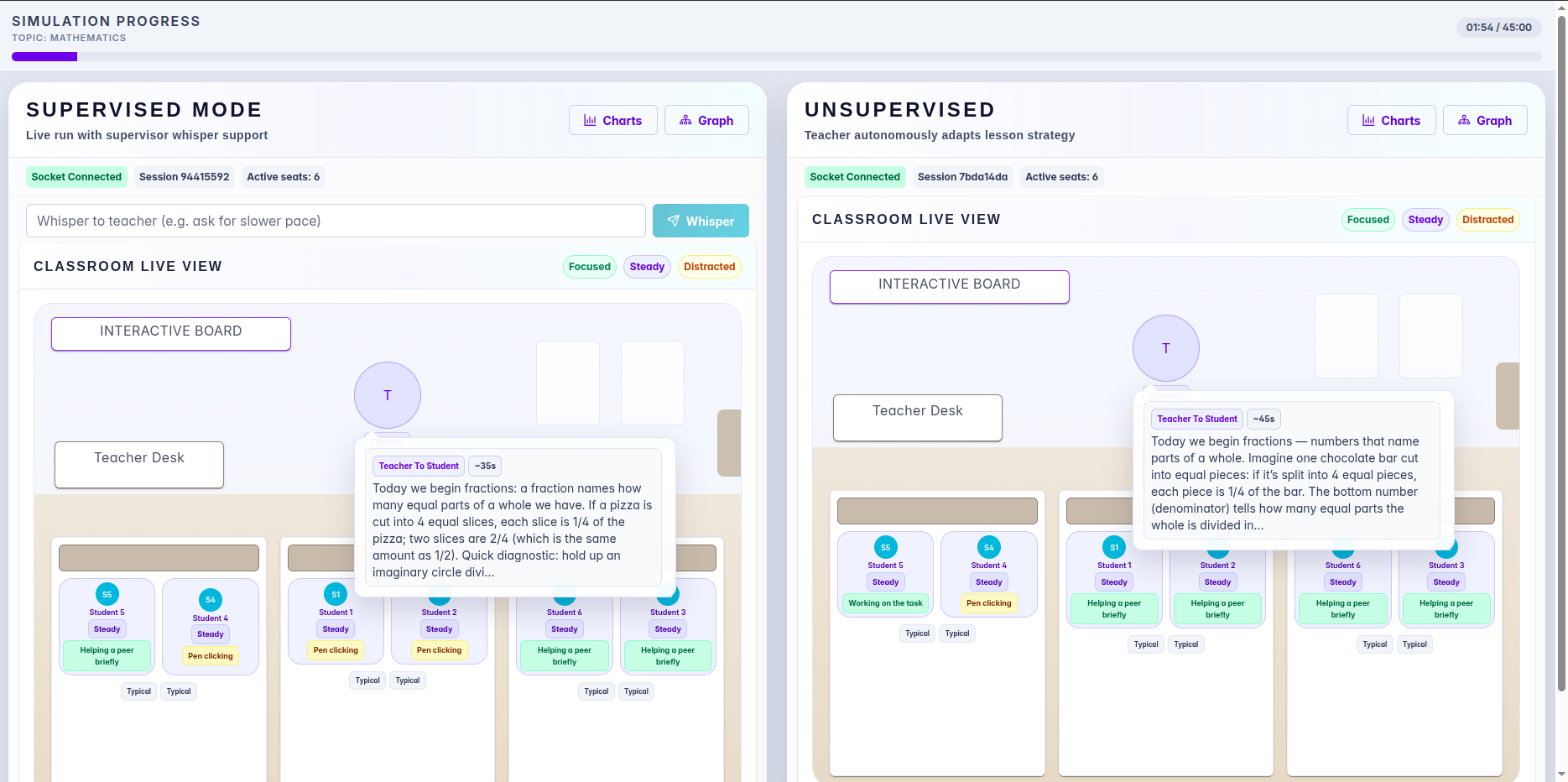1568x782 pixels.
Task: Click Student 1 Helping a peer badge, Unsupervised
Action: point(1114,609)
